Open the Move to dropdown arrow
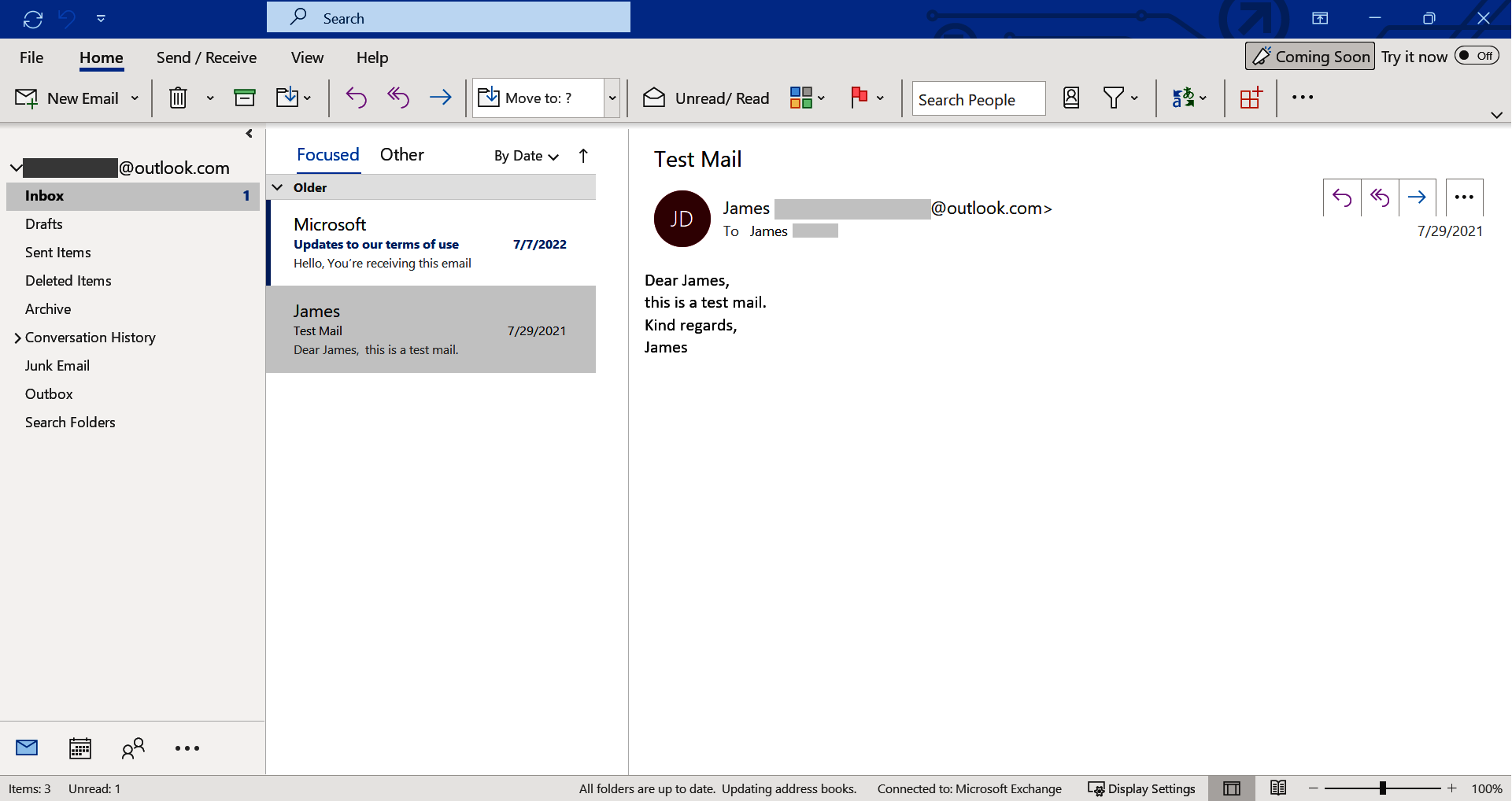Viewport: 1512px width, 801px height. (x=612, y=98)
